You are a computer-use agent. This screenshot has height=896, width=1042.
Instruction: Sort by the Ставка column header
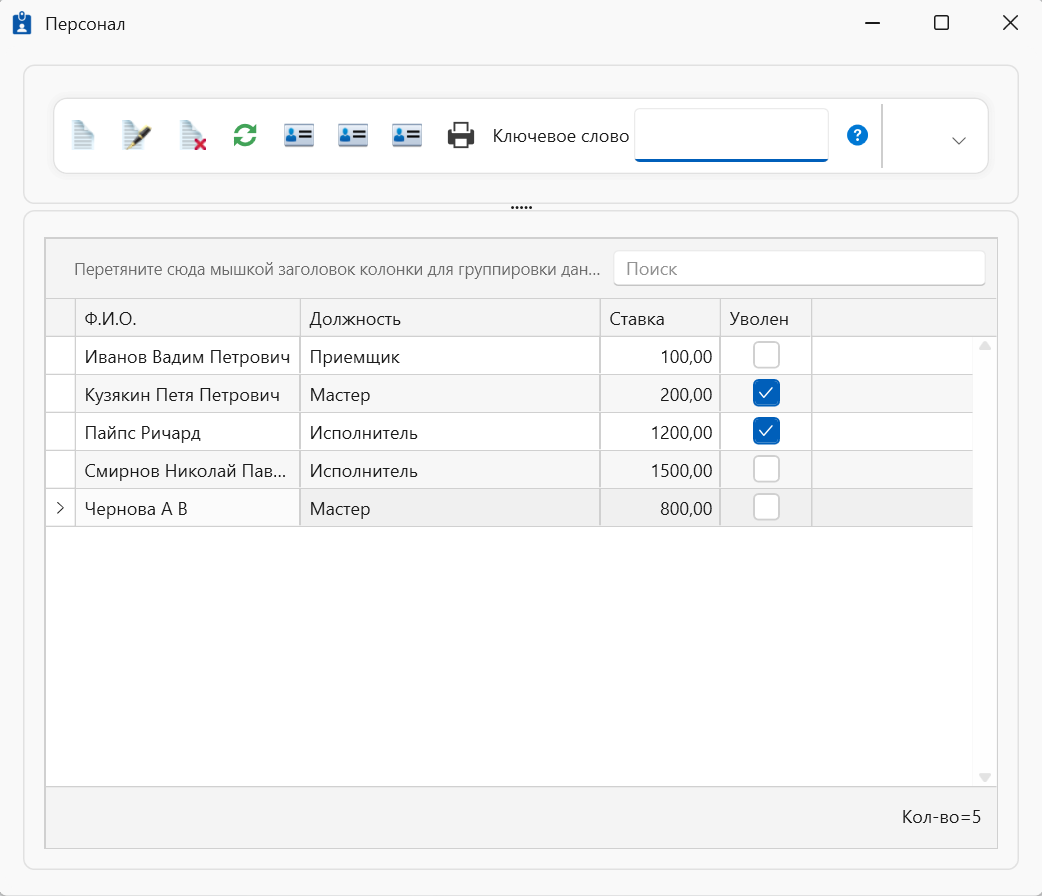pyautogui.click(x=661, y=318)
